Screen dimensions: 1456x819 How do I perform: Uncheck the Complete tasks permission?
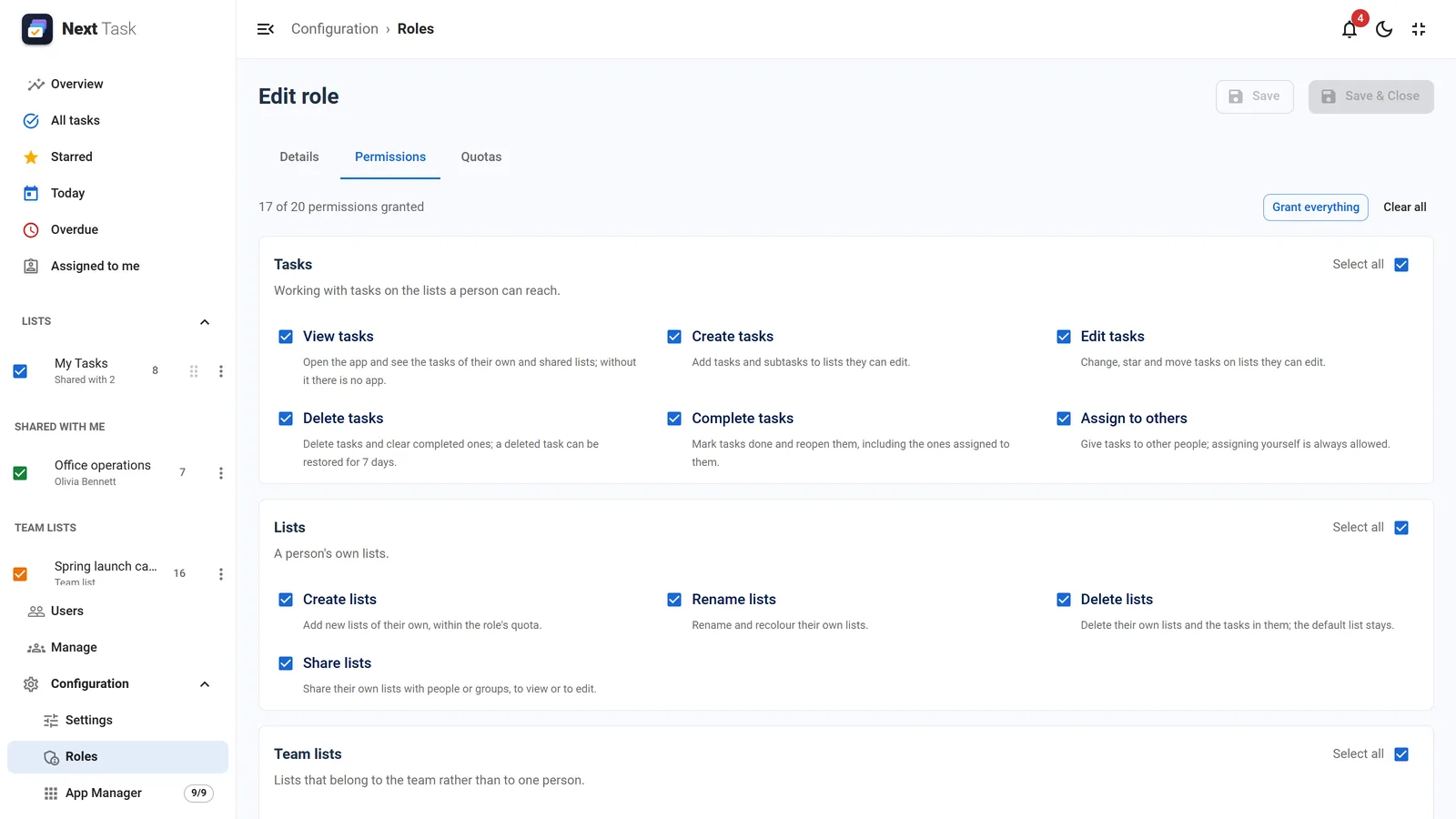[x=674, y=419]
